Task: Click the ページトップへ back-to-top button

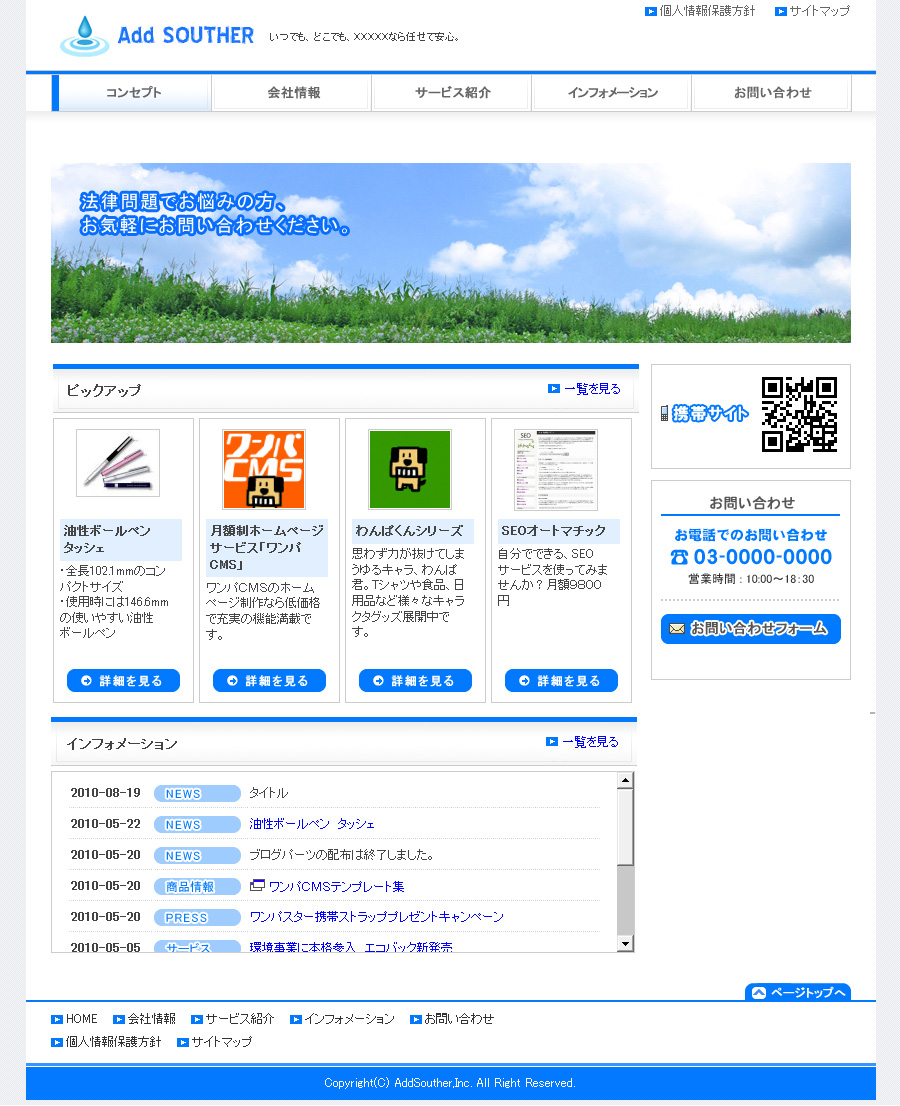Action: coord(797,992)
